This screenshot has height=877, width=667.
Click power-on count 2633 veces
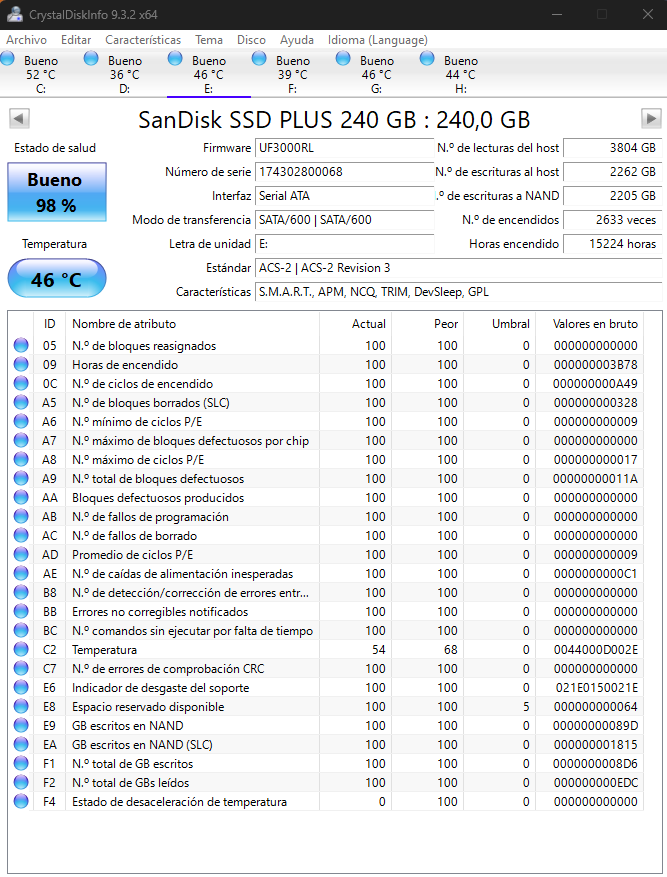612,220
